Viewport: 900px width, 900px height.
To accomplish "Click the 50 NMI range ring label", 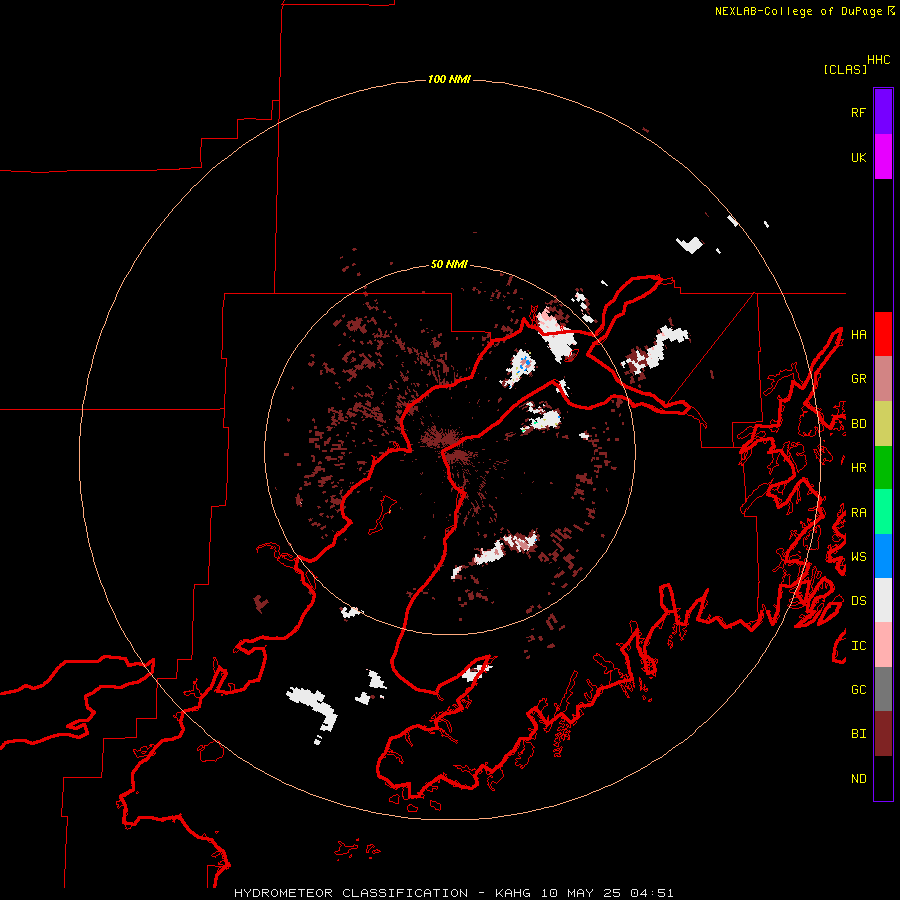I will 449,264.
